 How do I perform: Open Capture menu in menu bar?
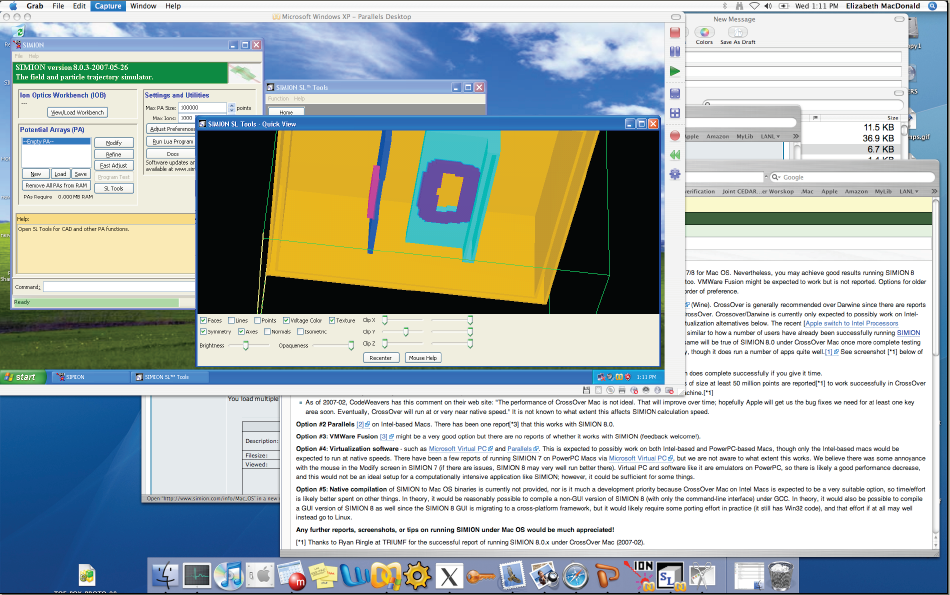(x=108, y=6)
